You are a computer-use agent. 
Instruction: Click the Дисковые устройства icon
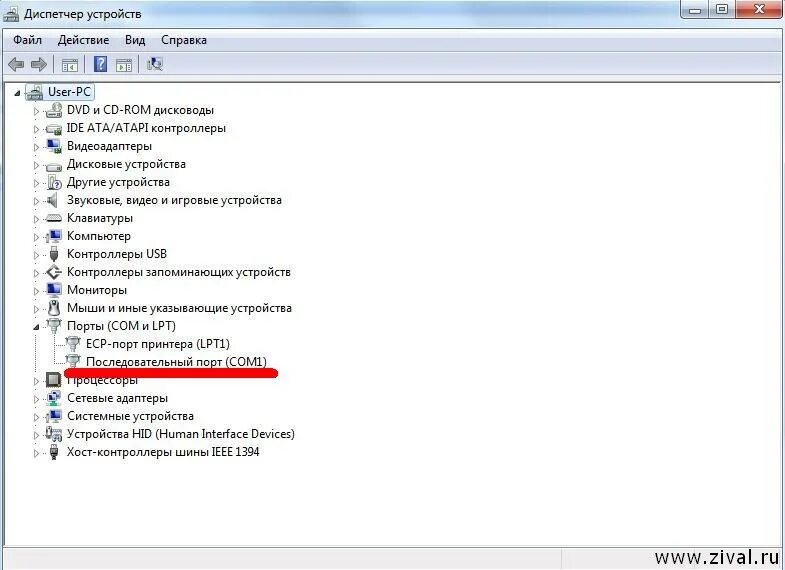pos(54,165)
